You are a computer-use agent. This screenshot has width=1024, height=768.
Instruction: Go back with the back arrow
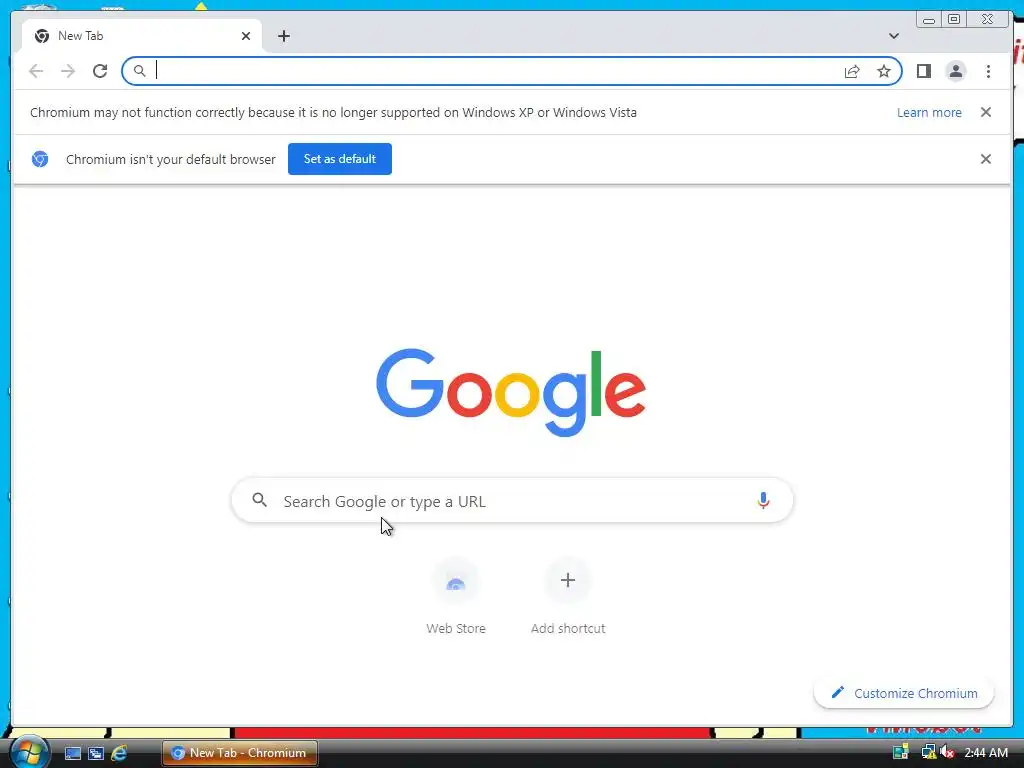click(36, 71)
